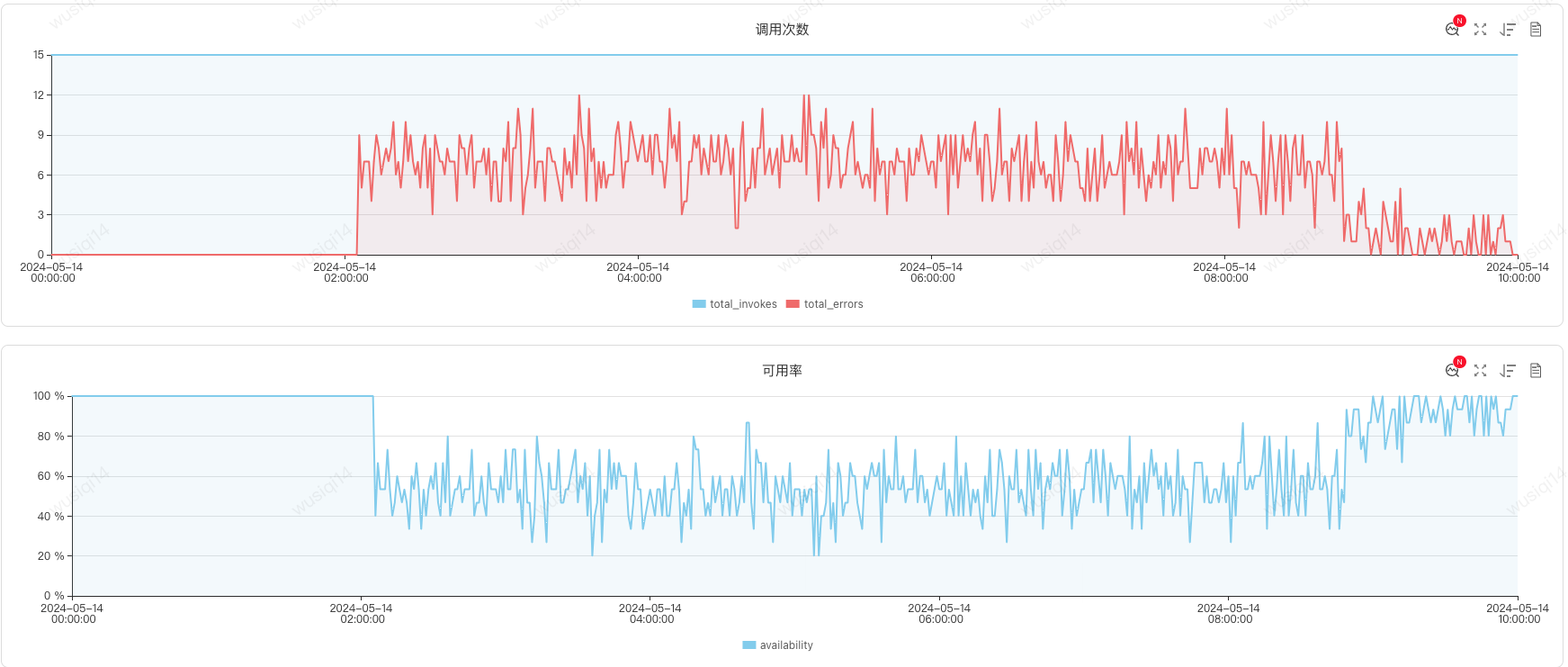
Task: Open data document icon in 可用率 panel
Action: click(x=1536, y=371)
